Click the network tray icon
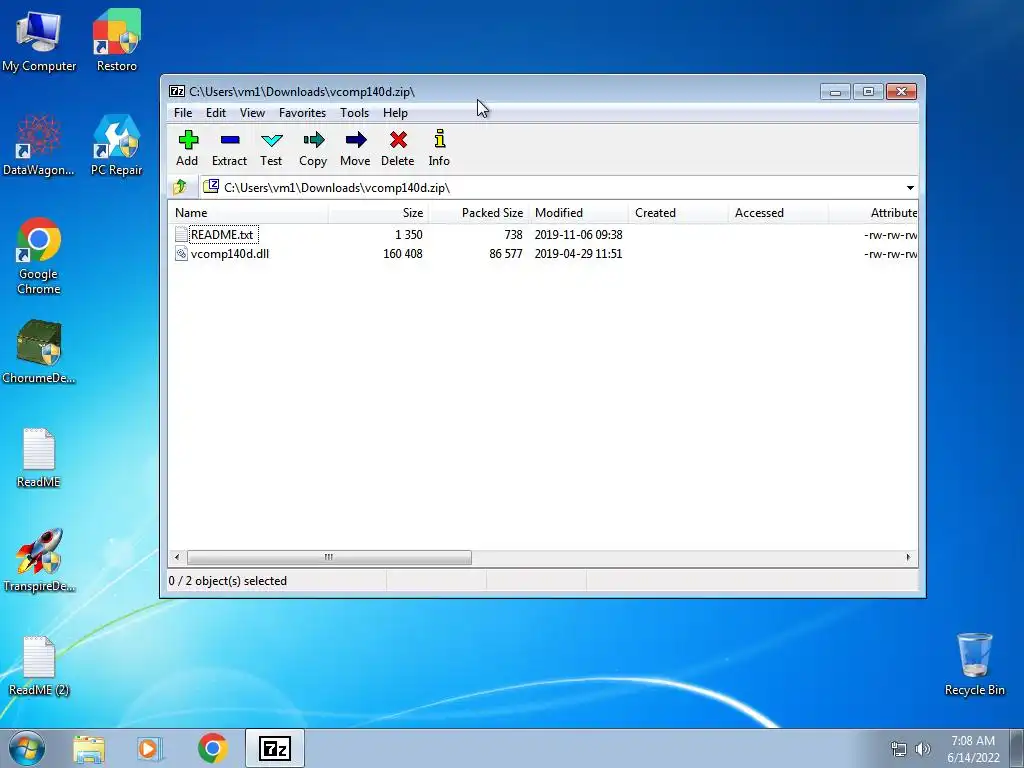This screenshot has width=1024, height=768. (899, 749)
